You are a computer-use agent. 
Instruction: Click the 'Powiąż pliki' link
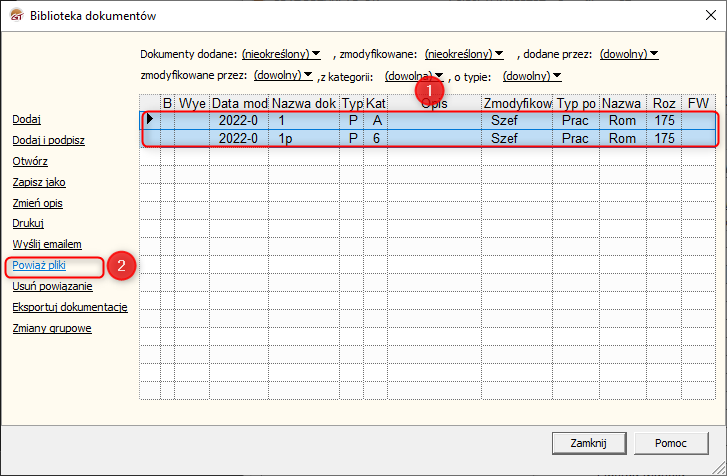(39, 265)
